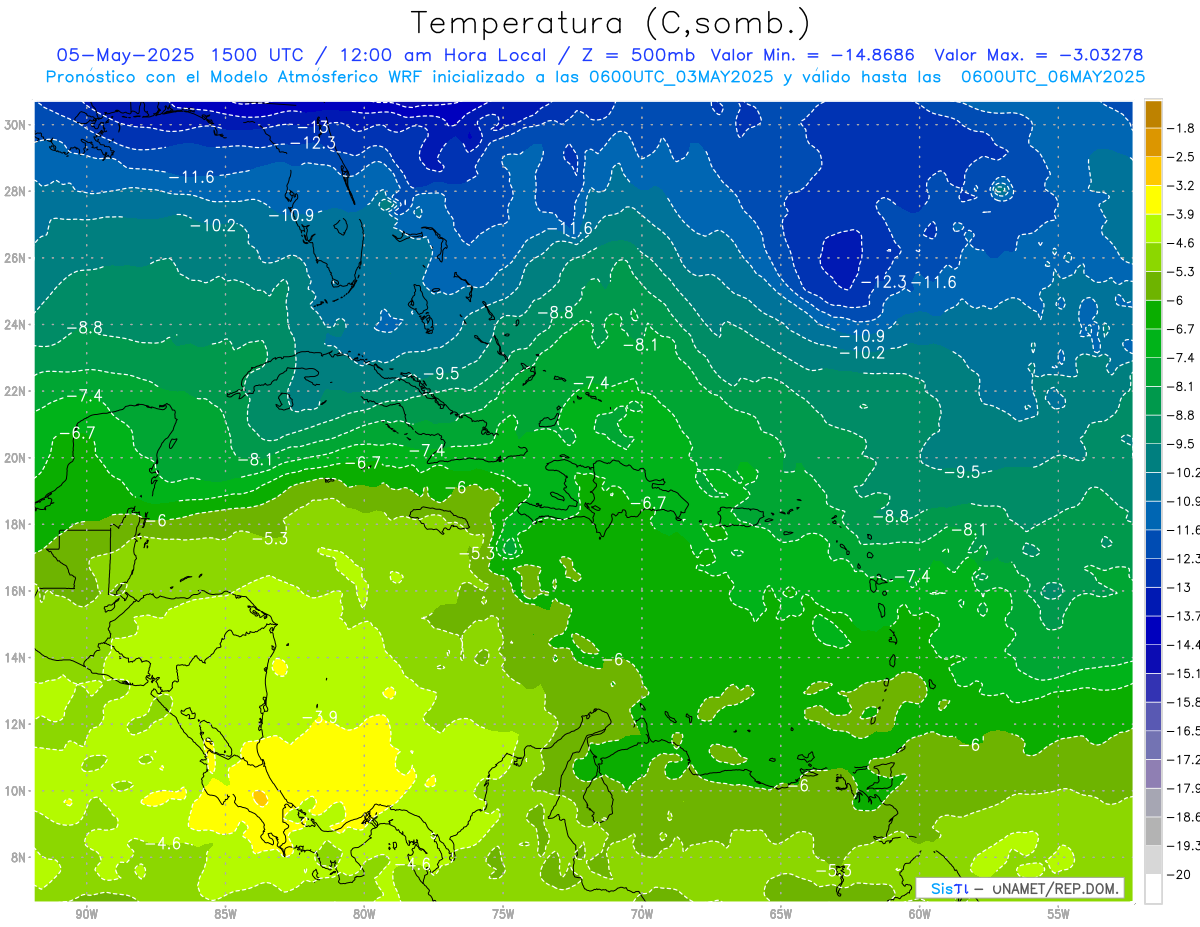Click the '-13.7' value on the color legend

pos(1184,616)
